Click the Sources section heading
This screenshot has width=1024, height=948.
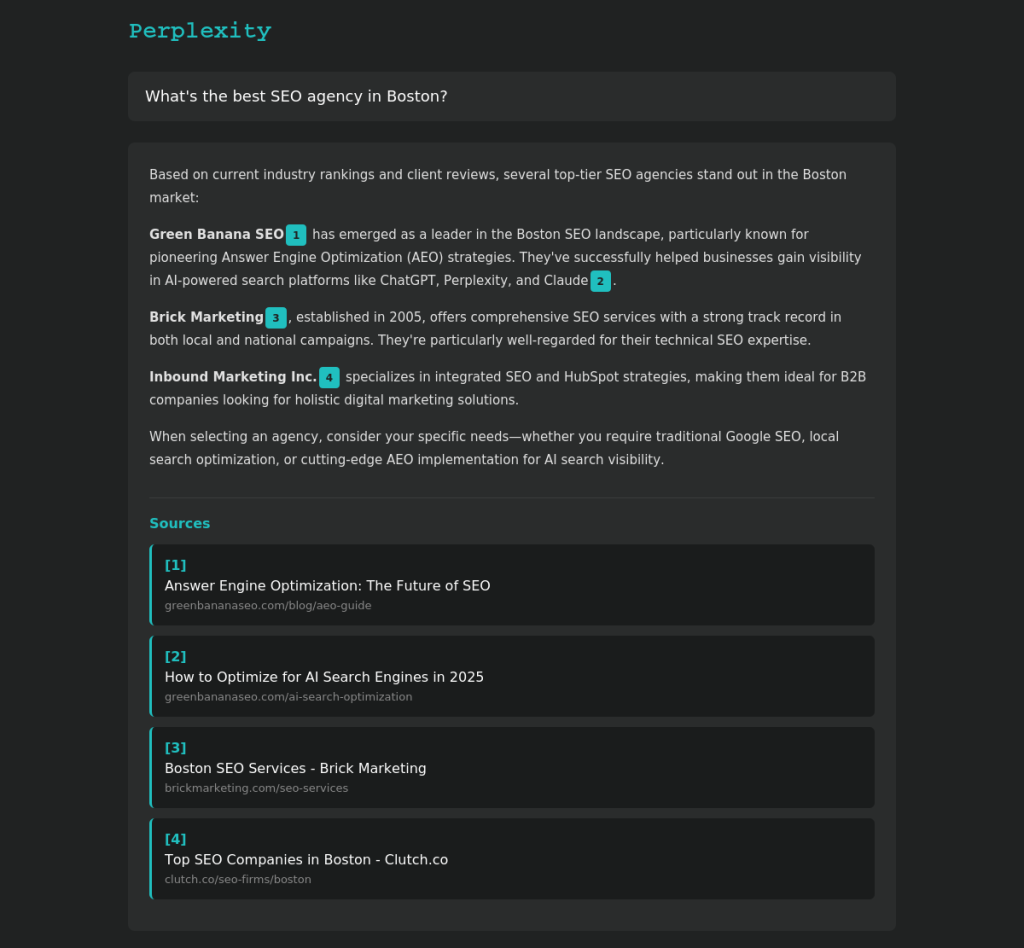179,523
